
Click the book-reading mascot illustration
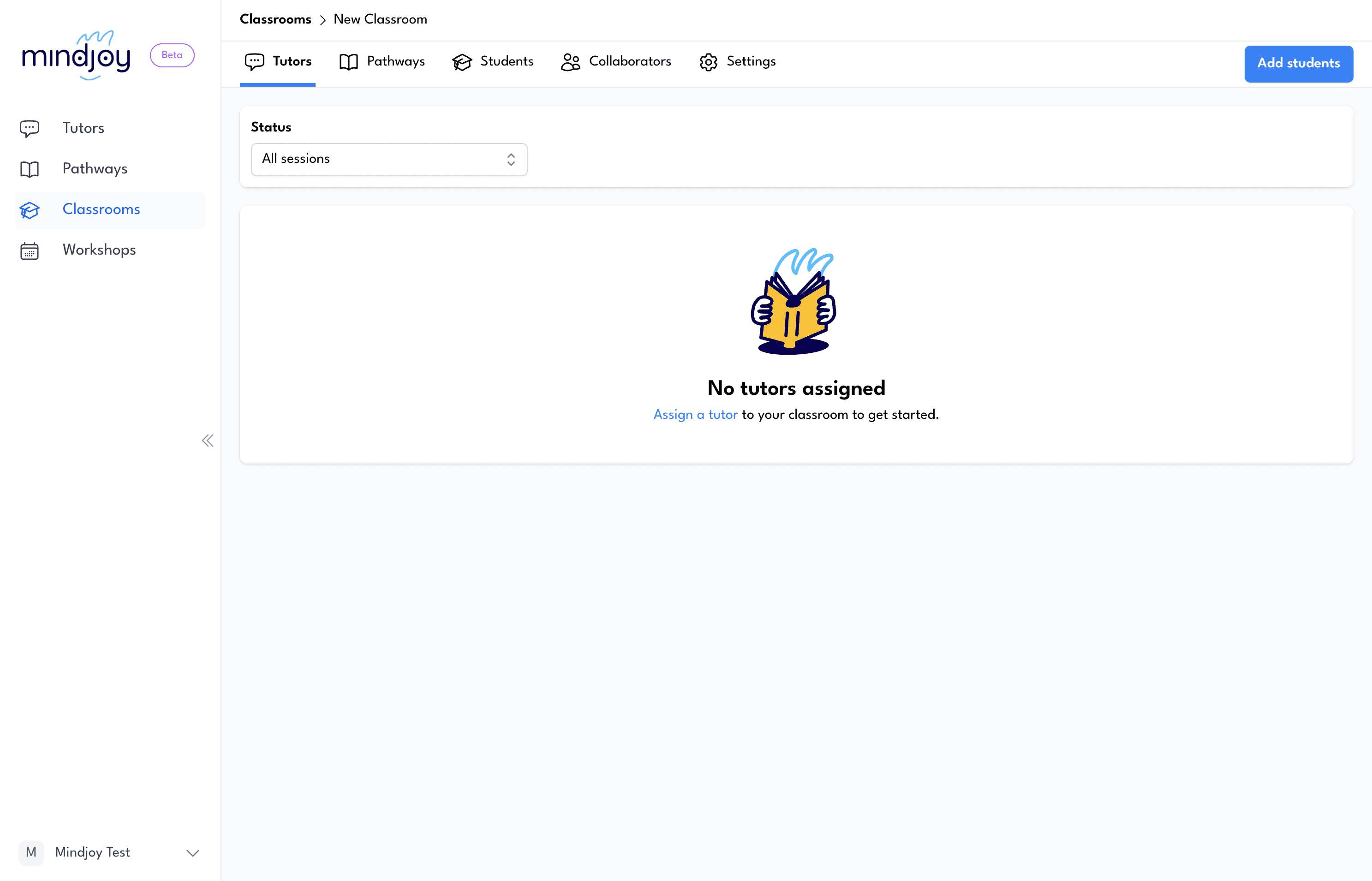tap(793, 301)
